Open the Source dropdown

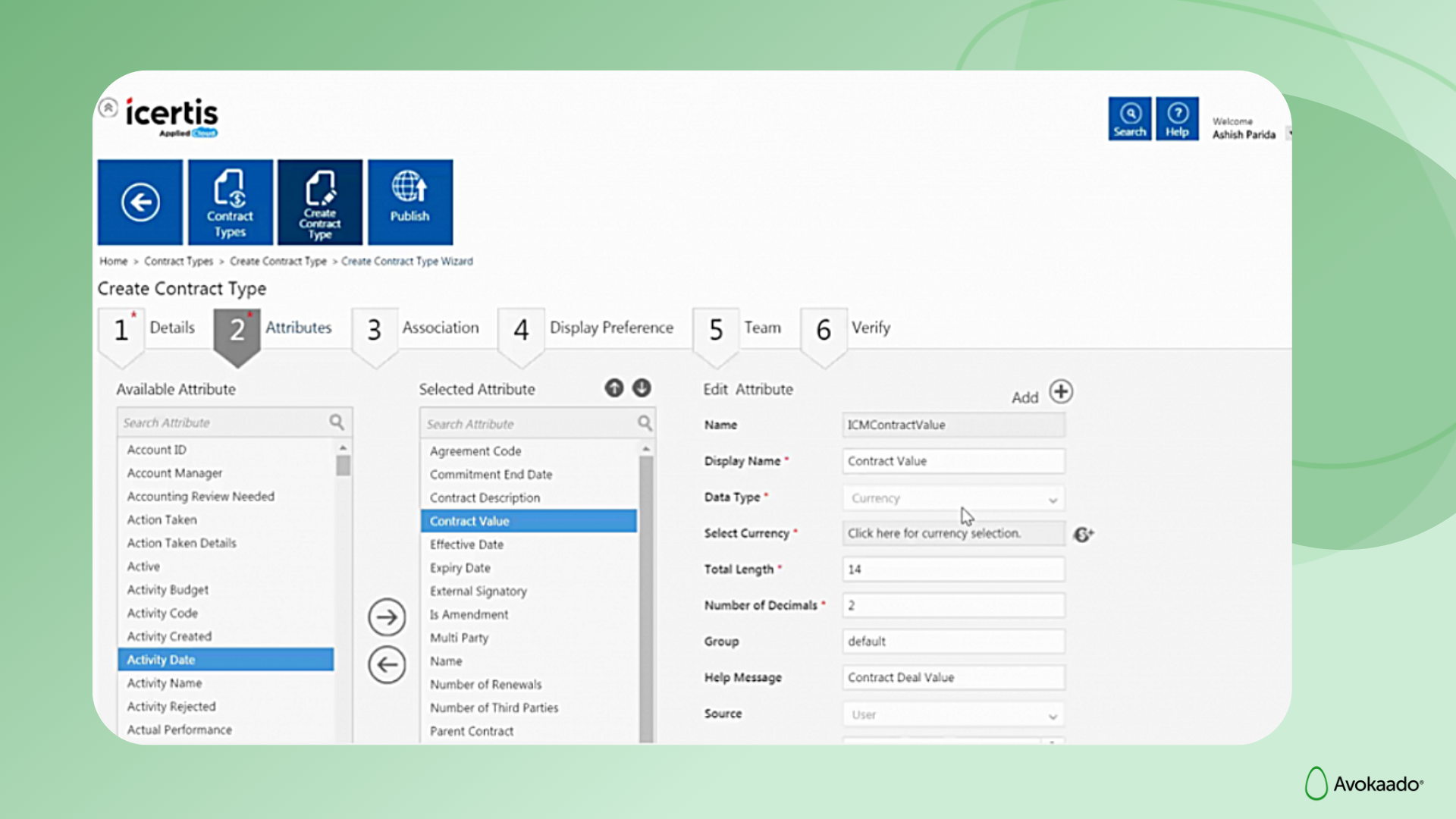[1053, 714]
